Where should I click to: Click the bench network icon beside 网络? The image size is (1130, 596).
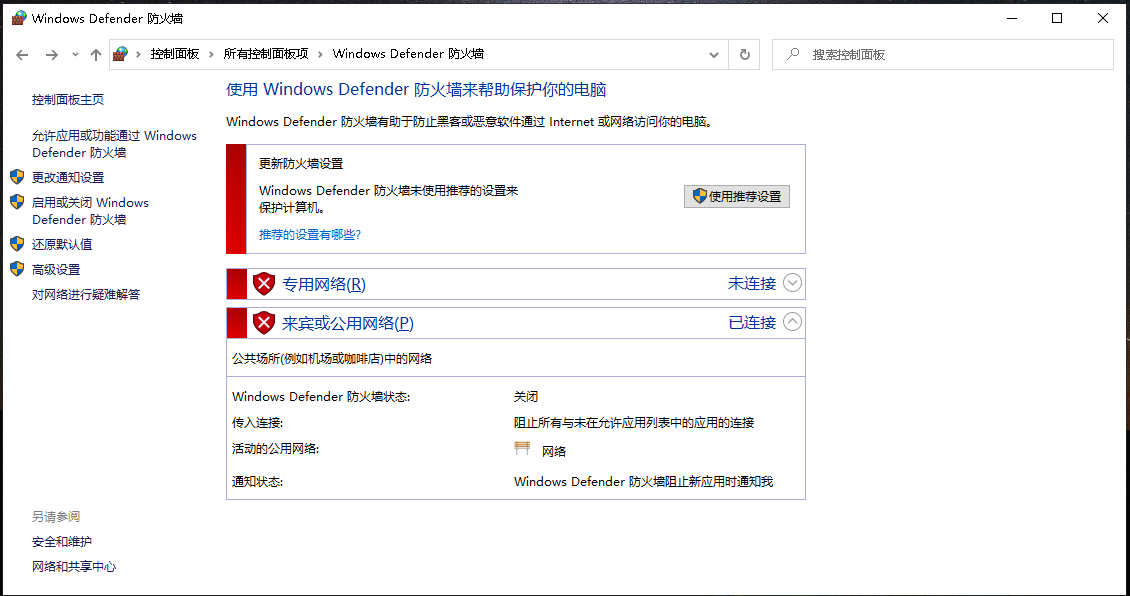(x=522, y=449)
